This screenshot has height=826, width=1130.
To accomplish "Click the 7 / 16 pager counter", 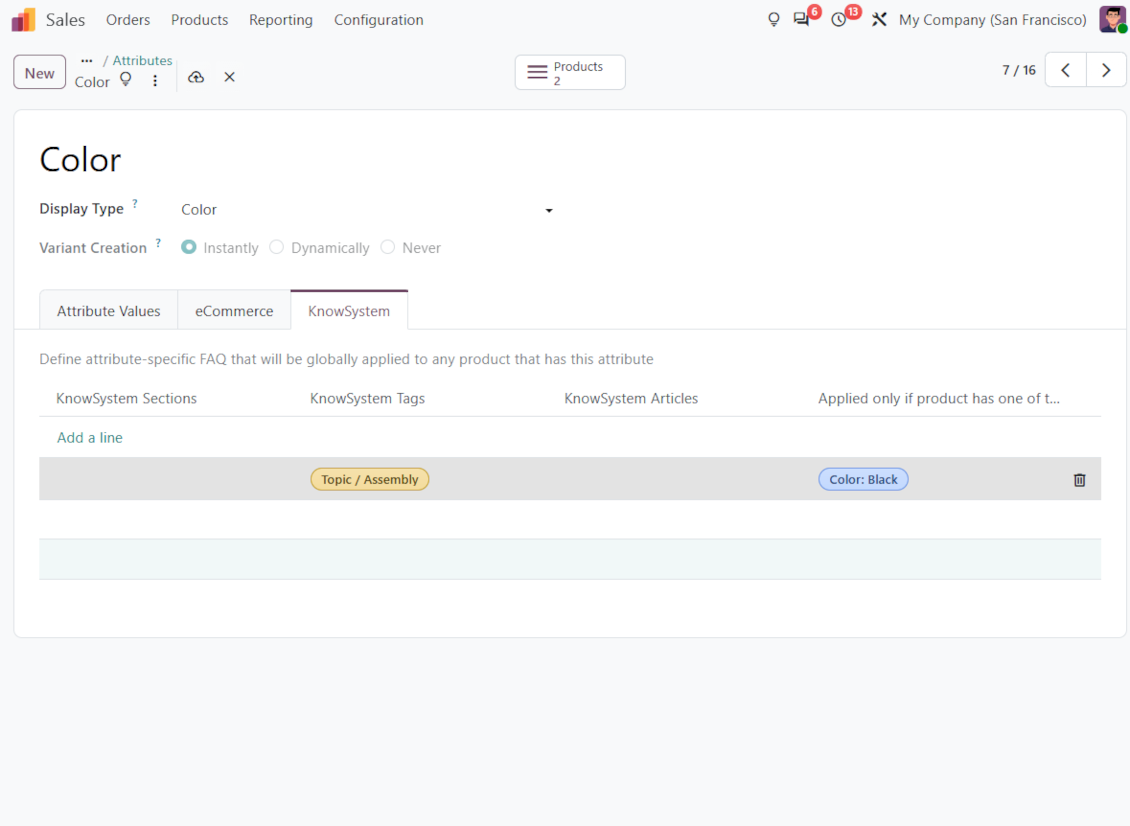I will 1019,71.
